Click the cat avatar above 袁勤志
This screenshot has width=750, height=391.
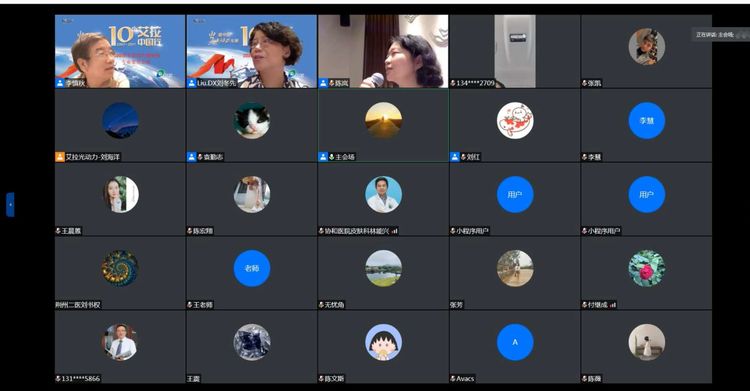[252, 121]
